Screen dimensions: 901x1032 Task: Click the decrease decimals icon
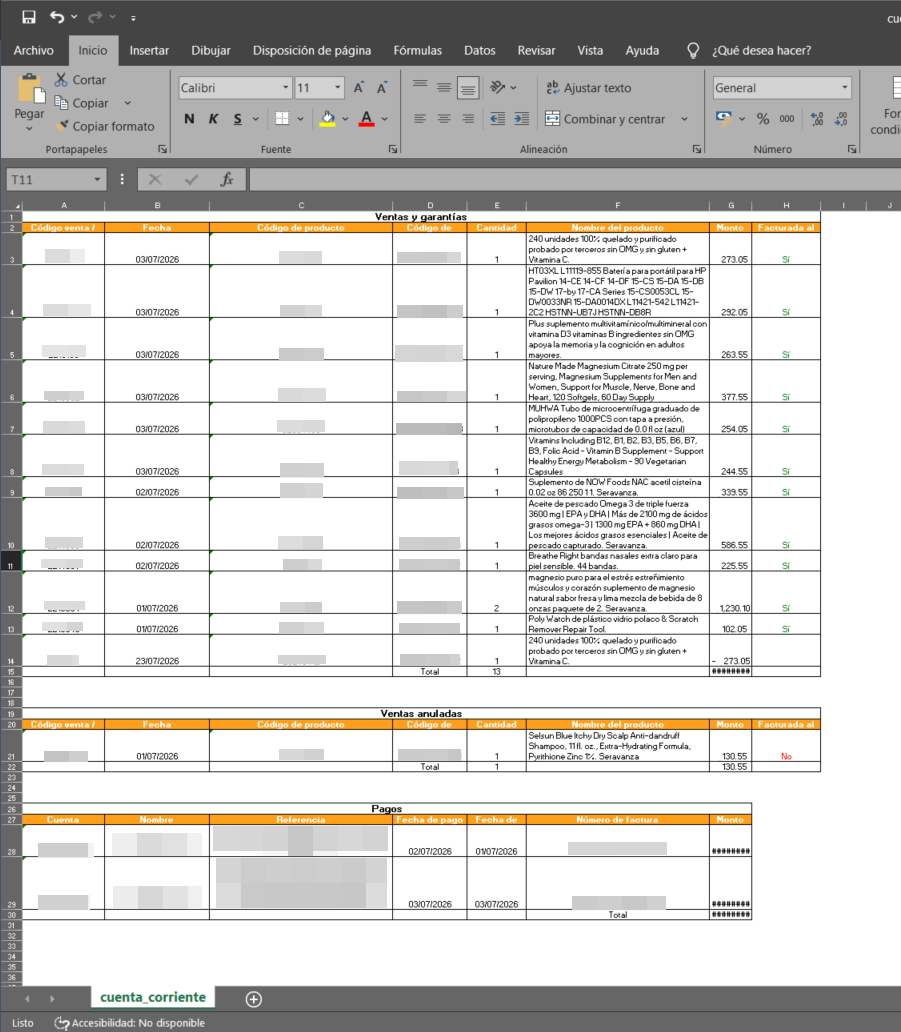pos(841,118)
